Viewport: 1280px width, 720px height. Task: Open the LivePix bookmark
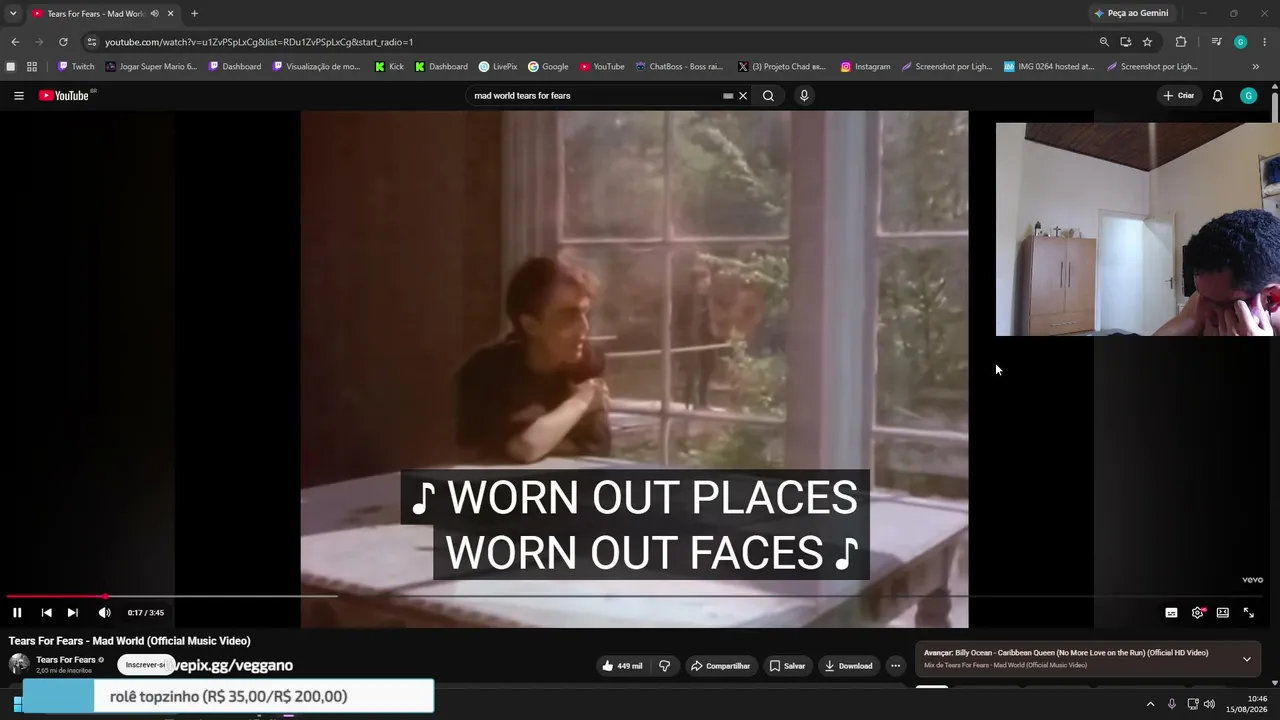[x=498, y=67]
